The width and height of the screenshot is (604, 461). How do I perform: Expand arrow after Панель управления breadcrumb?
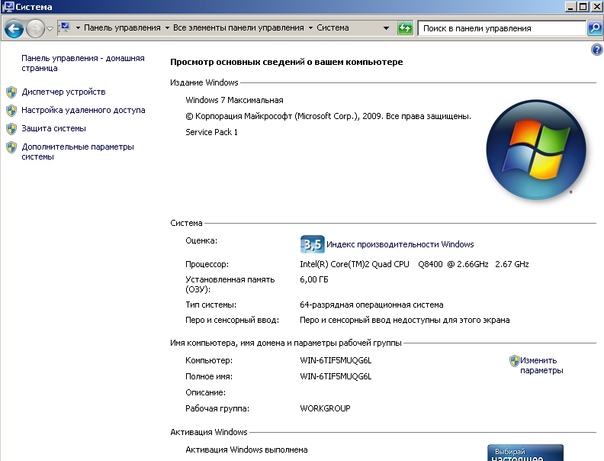pos(167,28)
